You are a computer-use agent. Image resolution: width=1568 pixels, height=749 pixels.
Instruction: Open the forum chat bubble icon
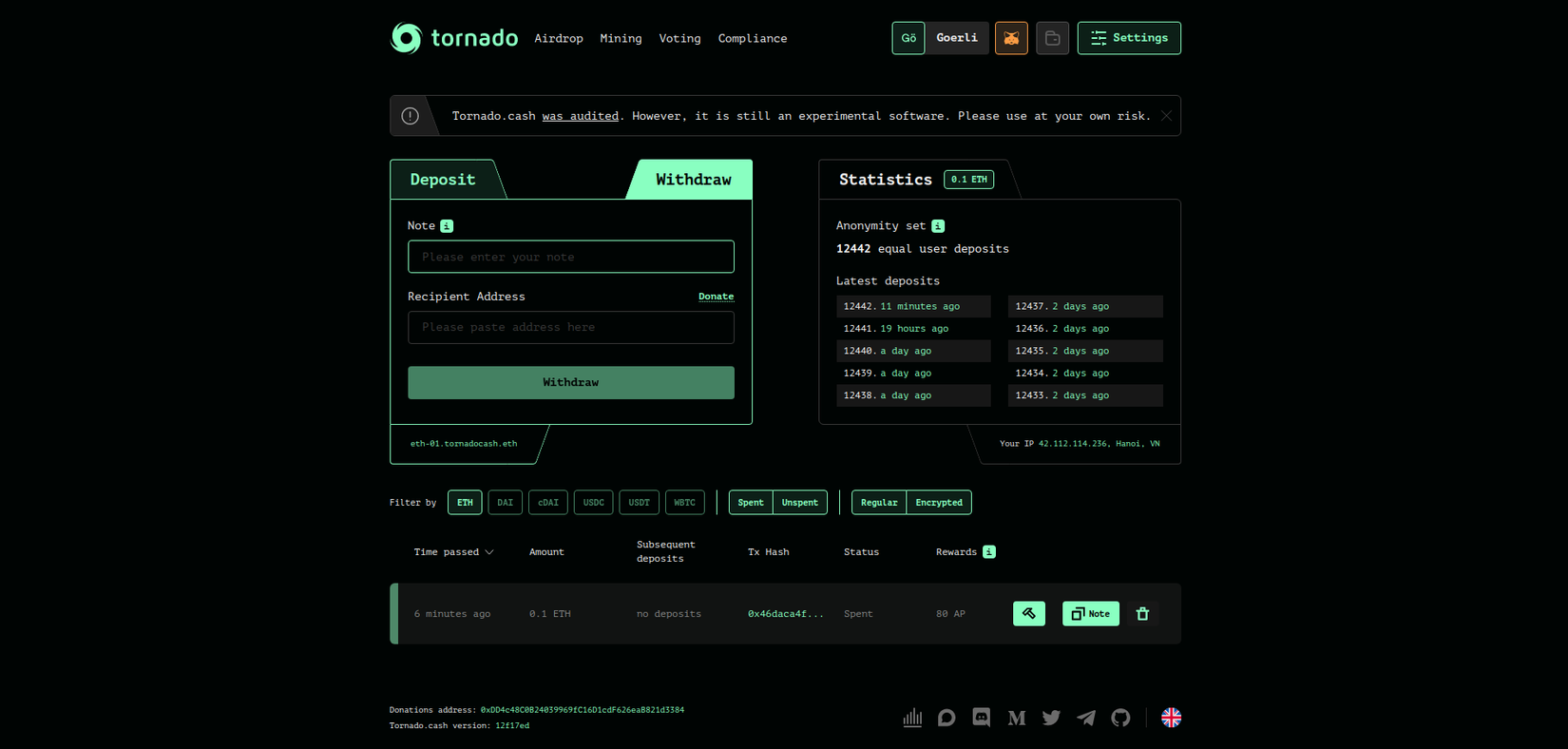(947, 718)
